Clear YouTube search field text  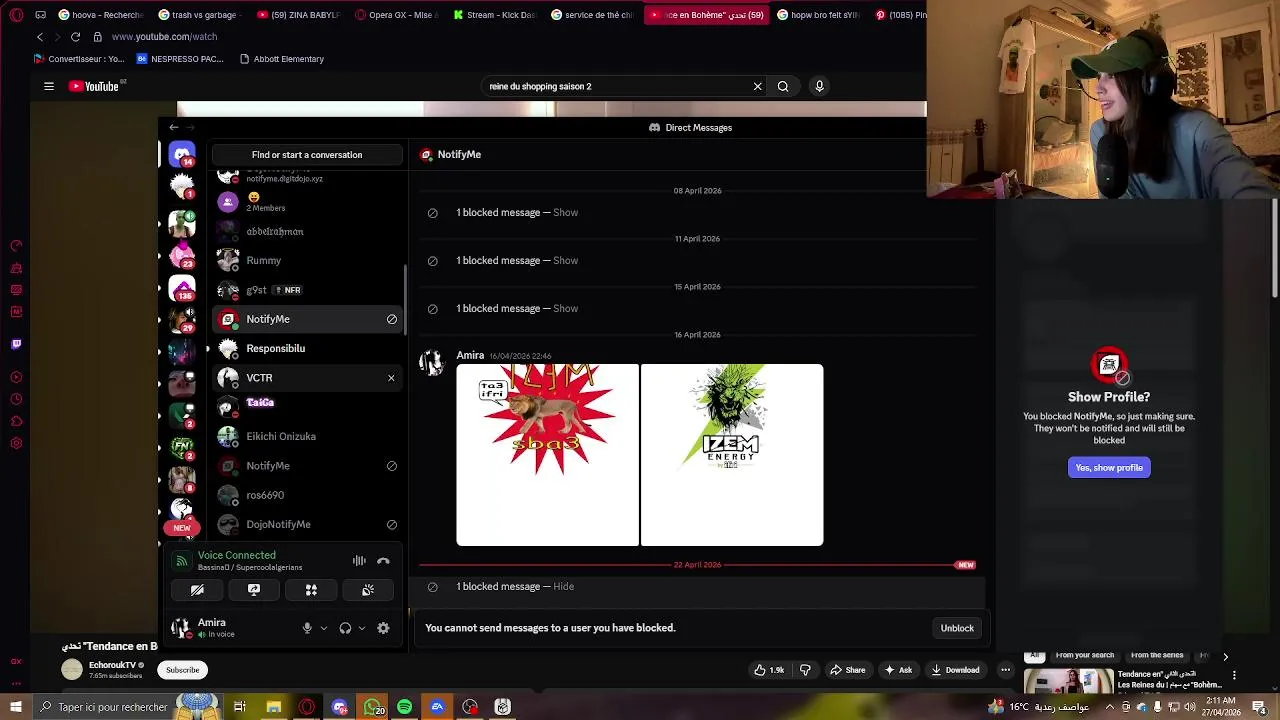click(757, 86)
